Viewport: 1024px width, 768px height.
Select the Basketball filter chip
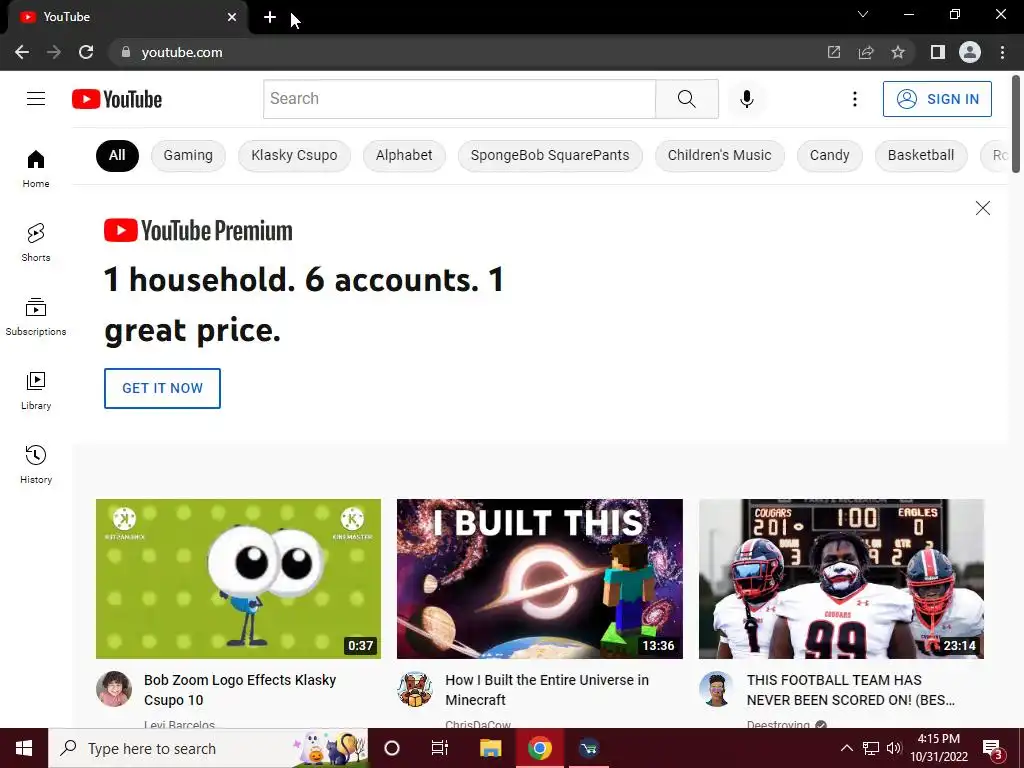click(921, 155)
